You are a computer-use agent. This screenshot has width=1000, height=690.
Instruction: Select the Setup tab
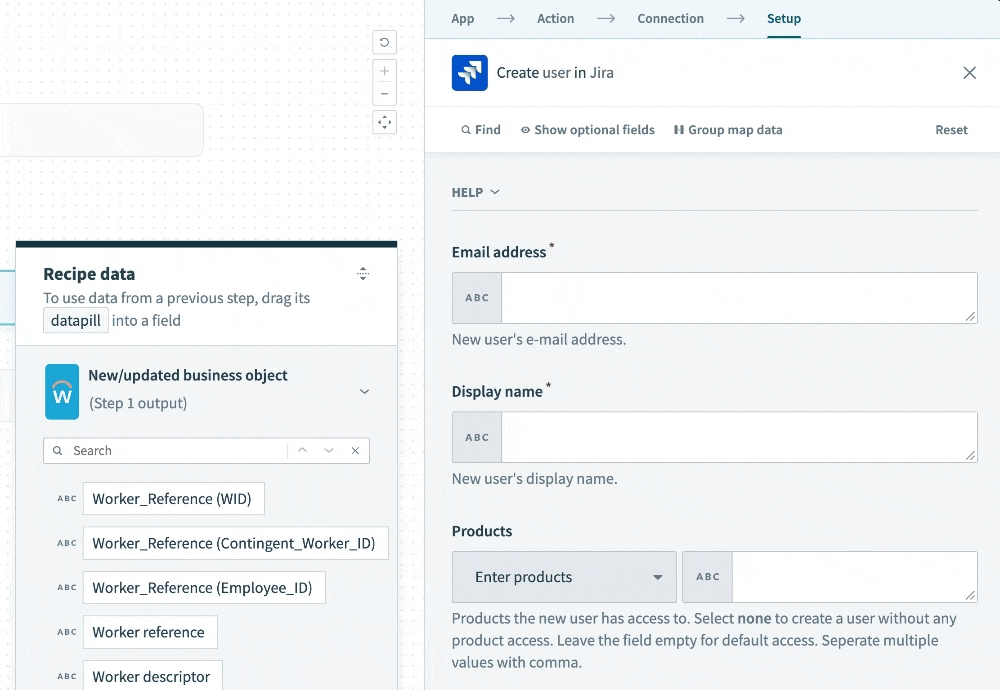click(784, 18)
